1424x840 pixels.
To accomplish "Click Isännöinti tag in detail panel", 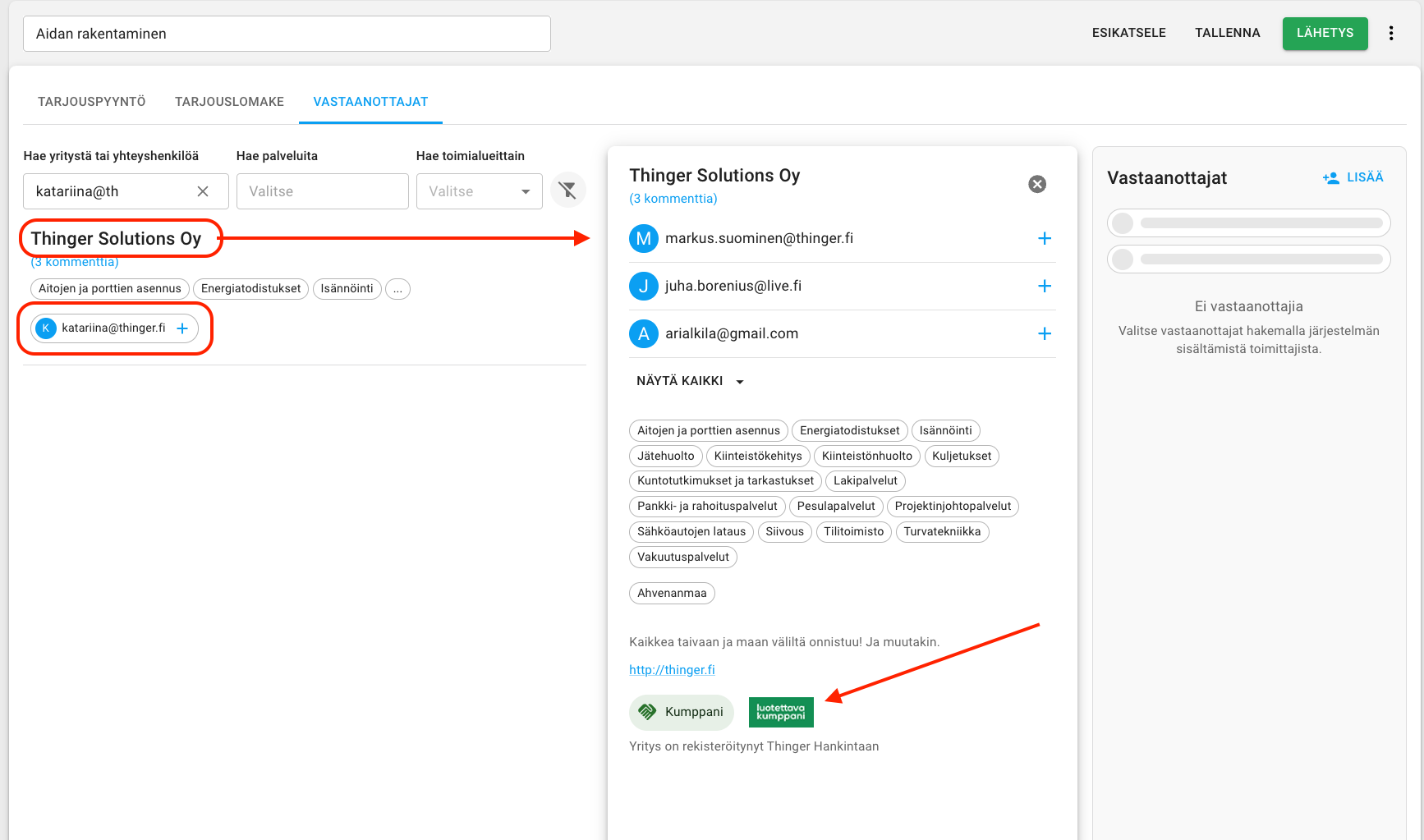I will coord(946,430).
